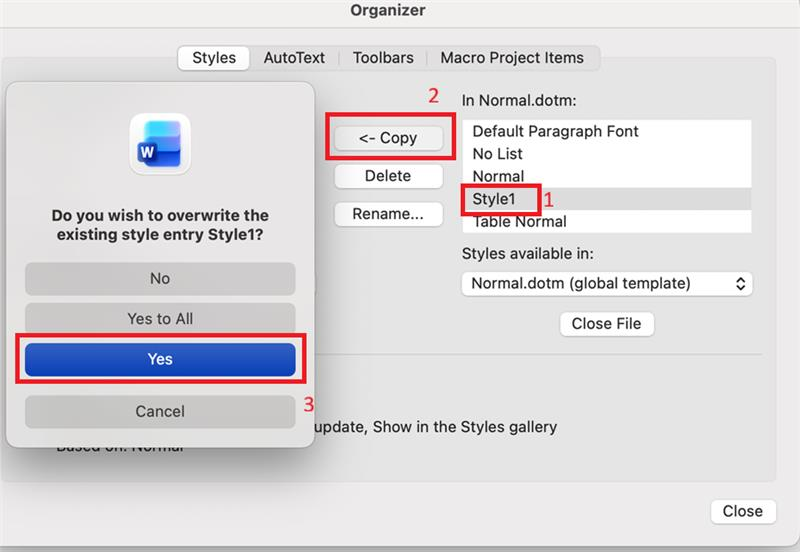This screenshot has width=800, height=552.
Task: Open the AutoText tab
Action: click(x=294, y=58)
